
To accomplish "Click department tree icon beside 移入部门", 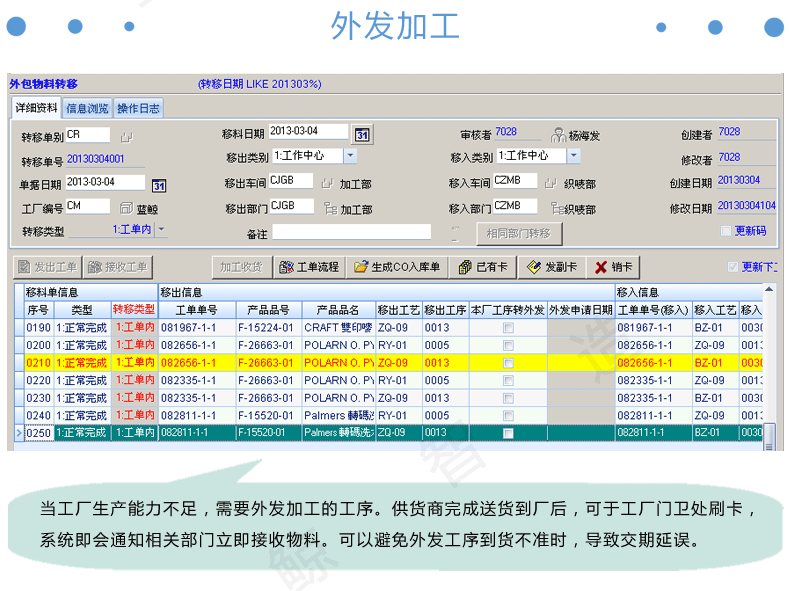I will tap(557, 208).
